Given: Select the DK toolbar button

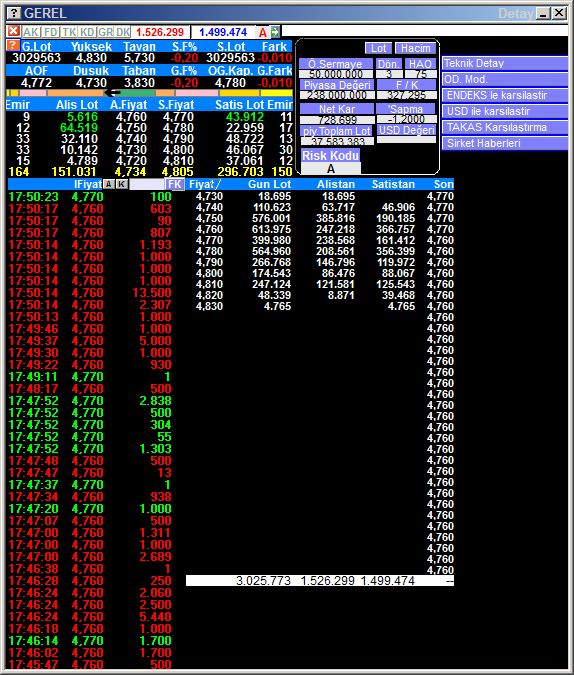Looking at the screenshot, I should coord(123,32).
